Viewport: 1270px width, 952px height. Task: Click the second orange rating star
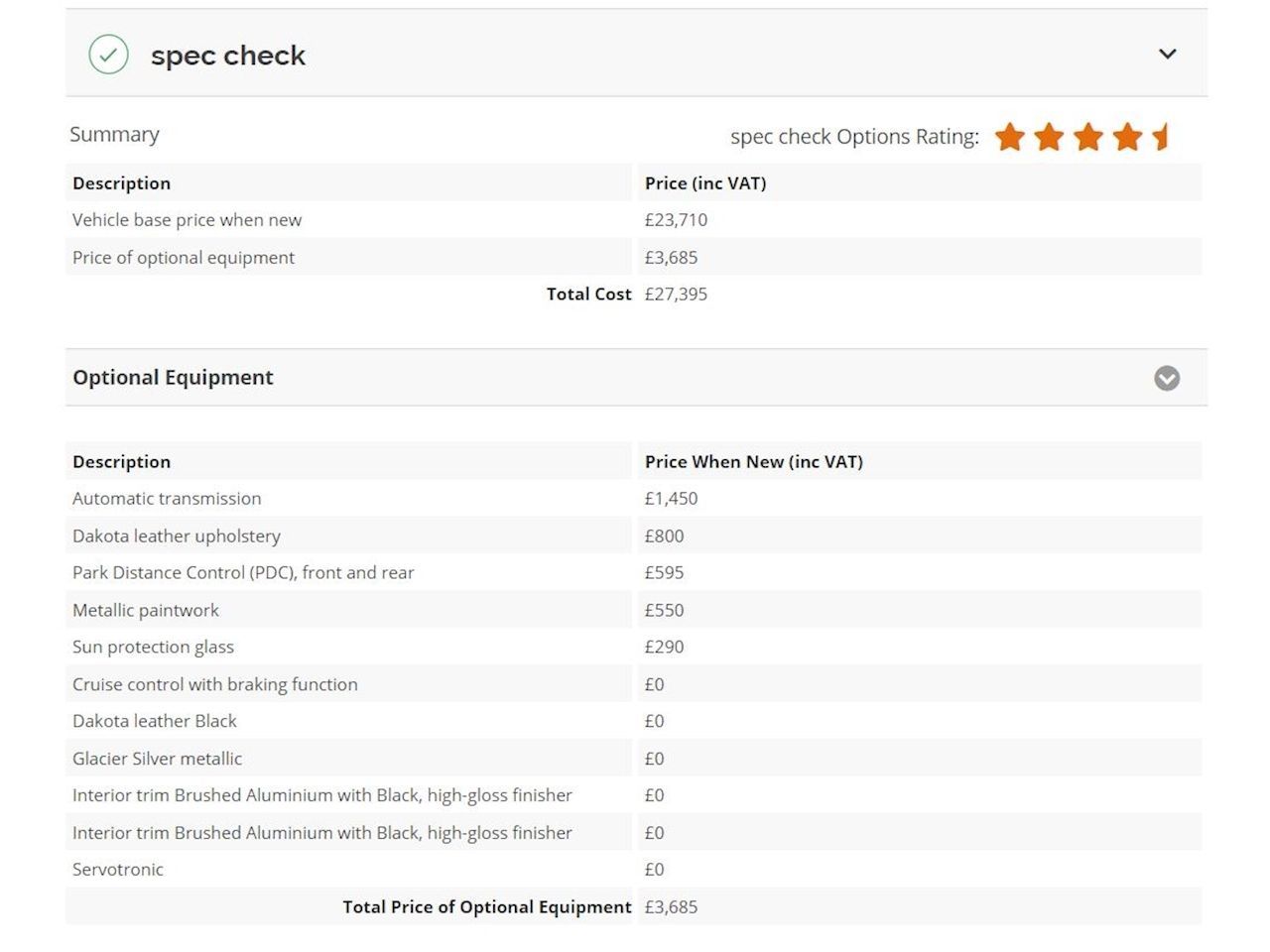pos(1049,137)
